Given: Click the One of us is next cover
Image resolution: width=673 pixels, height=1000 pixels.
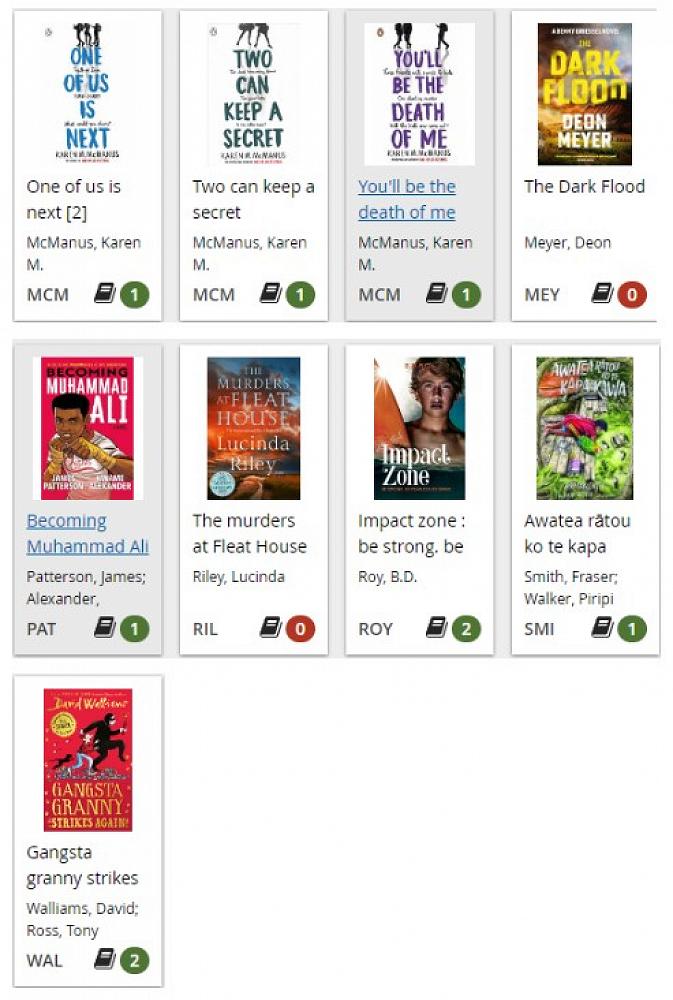Looking at the screenshot, I should (x=87, y=94).
